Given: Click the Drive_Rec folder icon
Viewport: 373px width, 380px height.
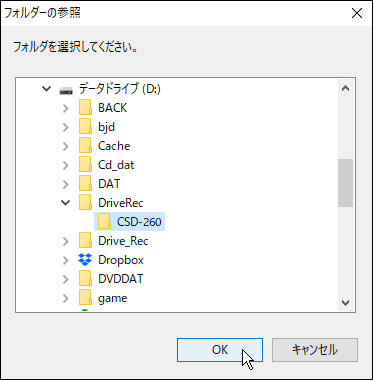Looking at the screenshot, I should [x=85, y=241].
